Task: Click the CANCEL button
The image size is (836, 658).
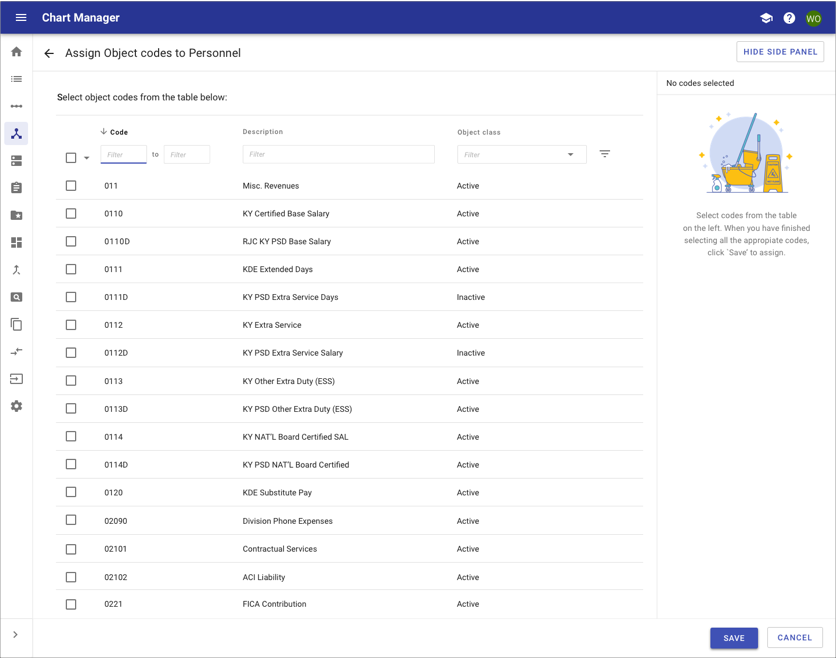Action: tap(794, 638)
